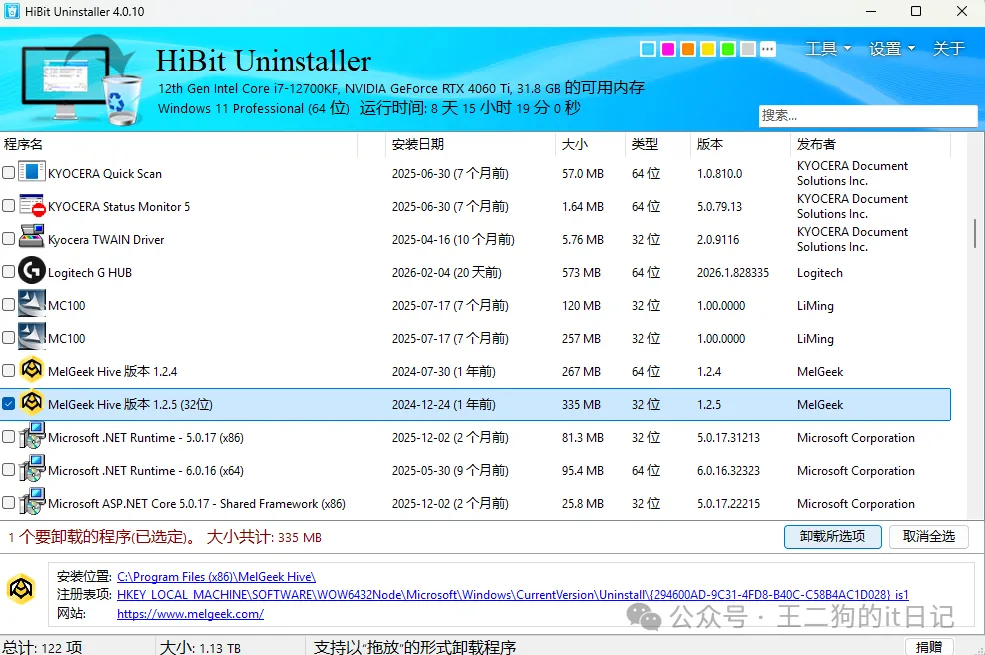
Task: Check the .NET Runtime 6.0.16 (x64) checkbox
Action: (8, 470)
